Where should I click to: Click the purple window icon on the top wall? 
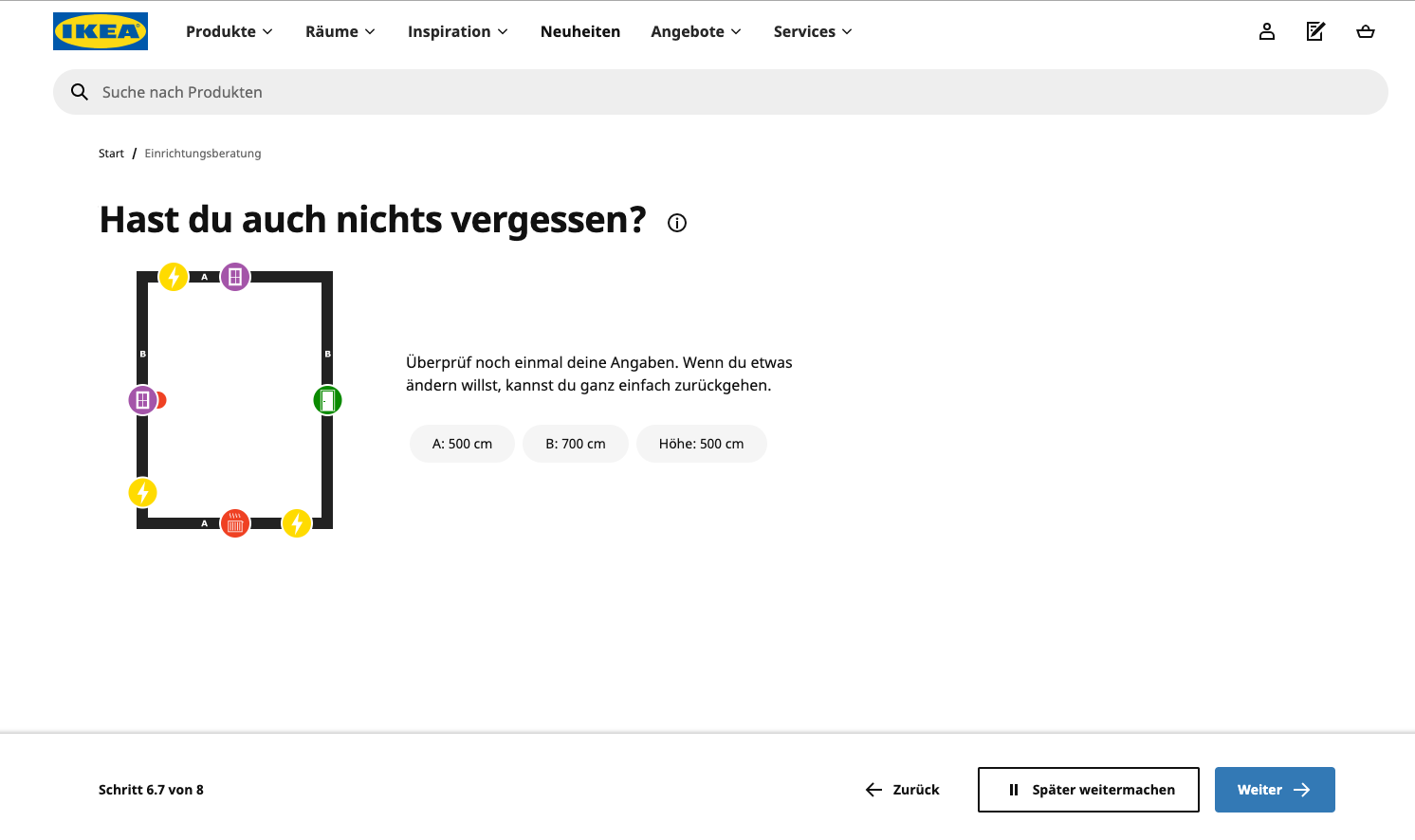pyautogui.click(x=235, y=277)
